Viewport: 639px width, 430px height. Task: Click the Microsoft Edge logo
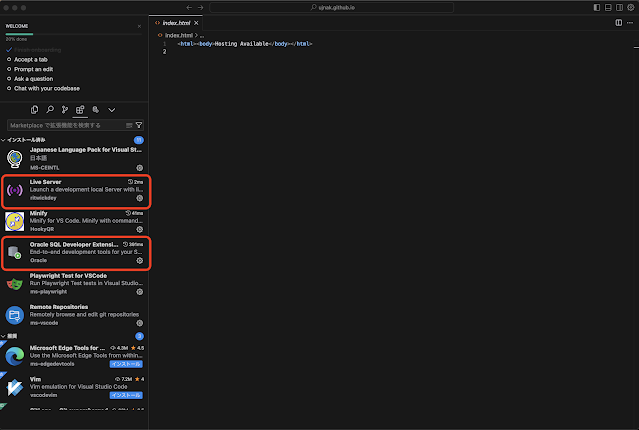click(x=15, y=356)
